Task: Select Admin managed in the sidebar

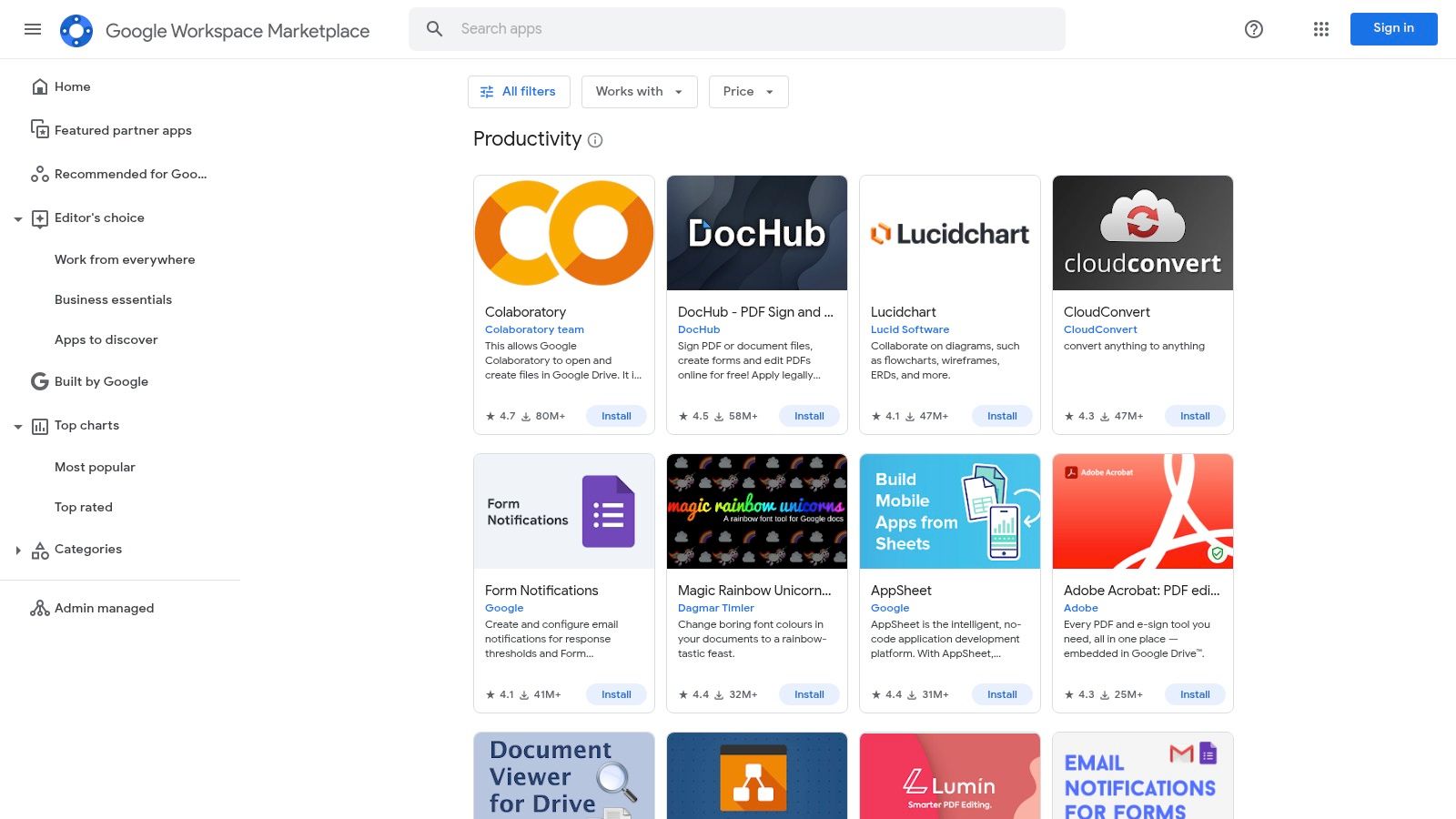Action: pyautogui.click(x=104, y=608)
